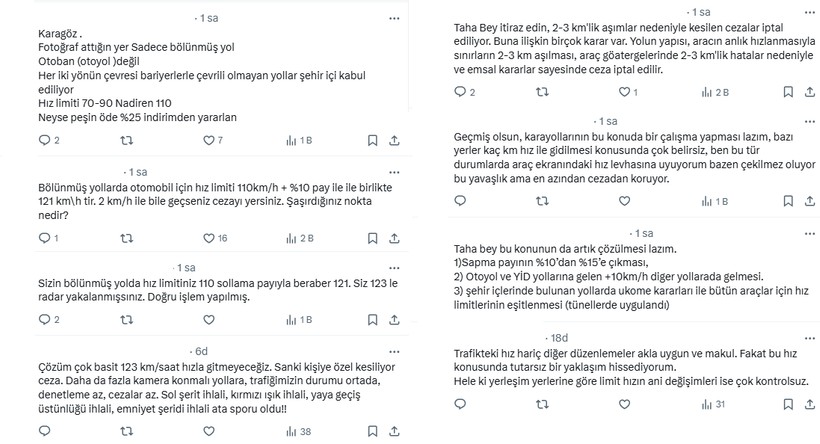Like the Karagöz reply with 7 likes
The width and height of the screenshot is (820, 444).
point(207,140)
